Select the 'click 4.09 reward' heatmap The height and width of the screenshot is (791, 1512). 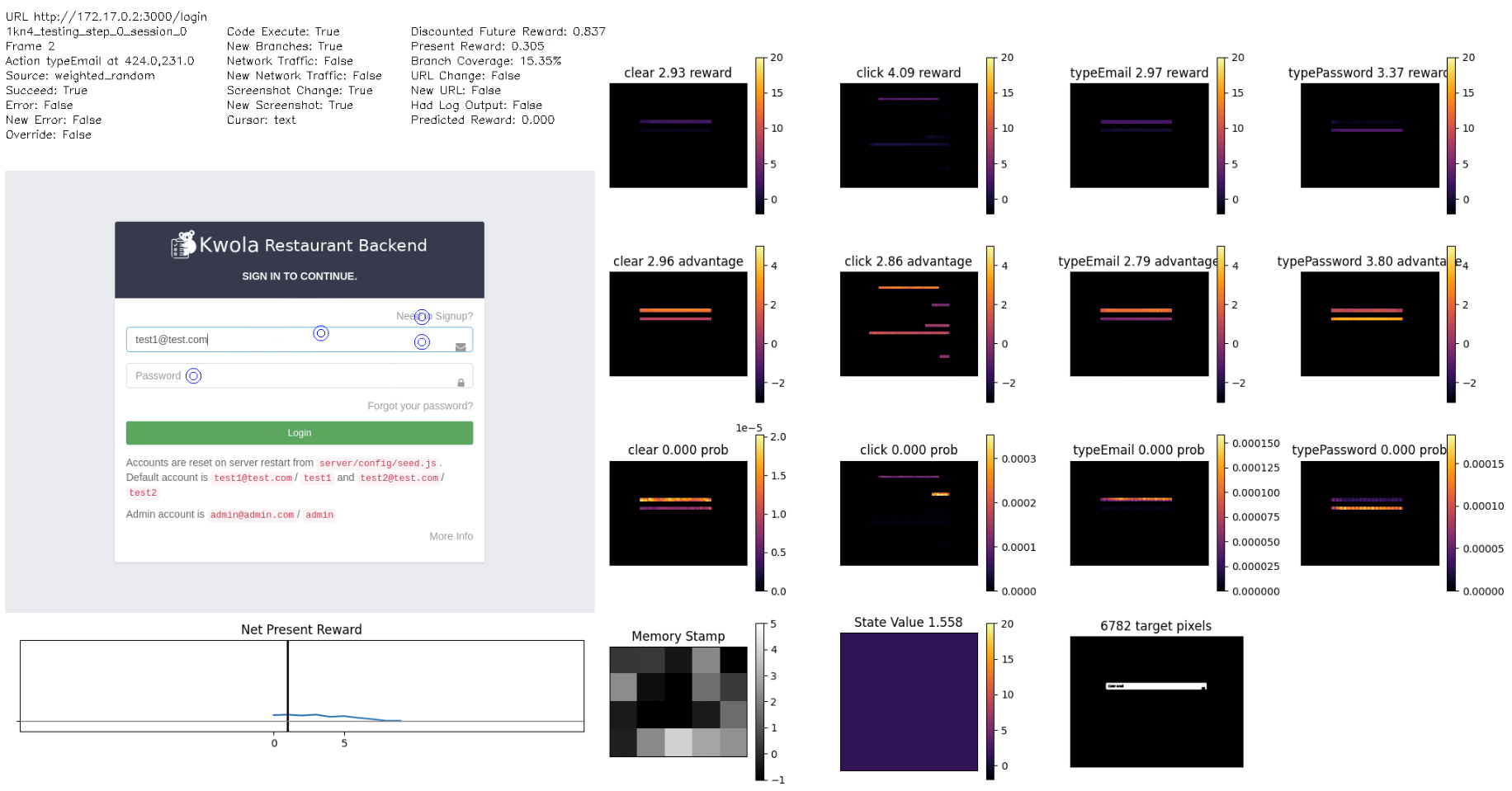click(x=908, y=136)
